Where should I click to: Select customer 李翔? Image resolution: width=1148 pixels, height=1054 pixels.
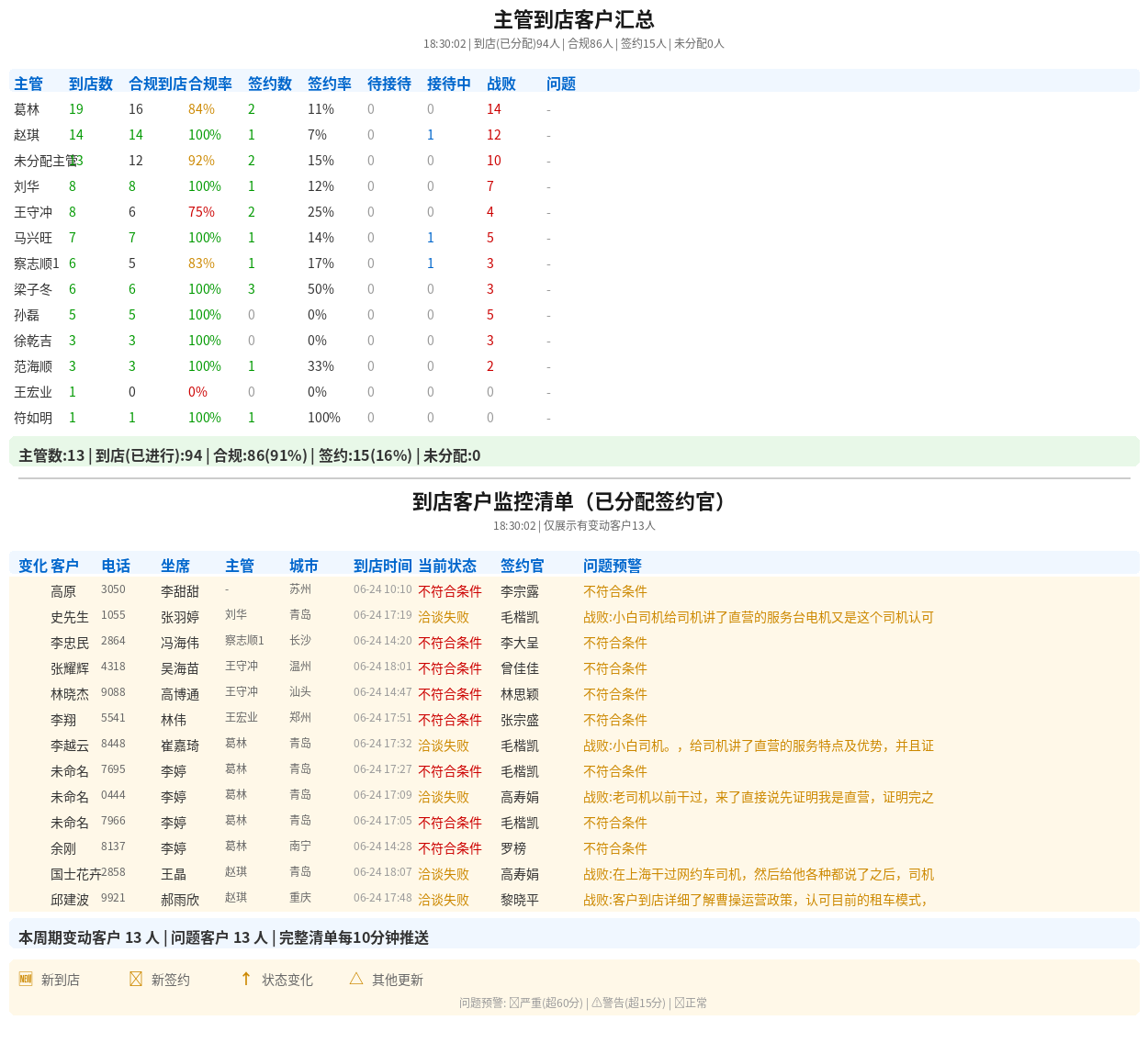63,720
